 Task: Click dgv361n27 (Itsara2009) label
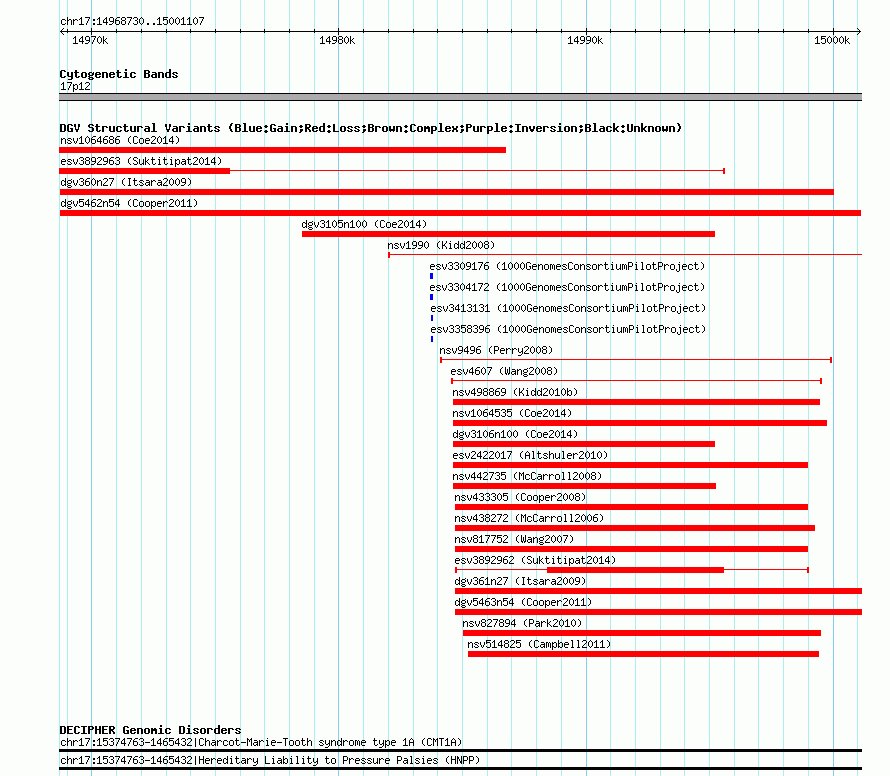pyautogui.click(x=520, y=581)
